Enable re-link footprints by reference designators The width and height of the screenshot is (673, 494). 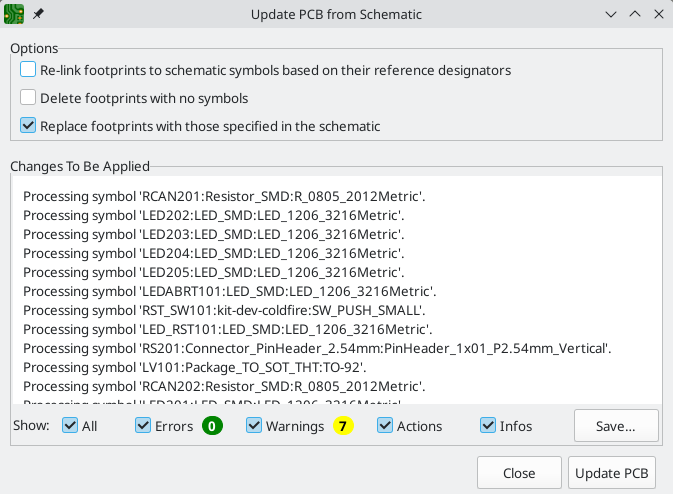tap(29, 70)
